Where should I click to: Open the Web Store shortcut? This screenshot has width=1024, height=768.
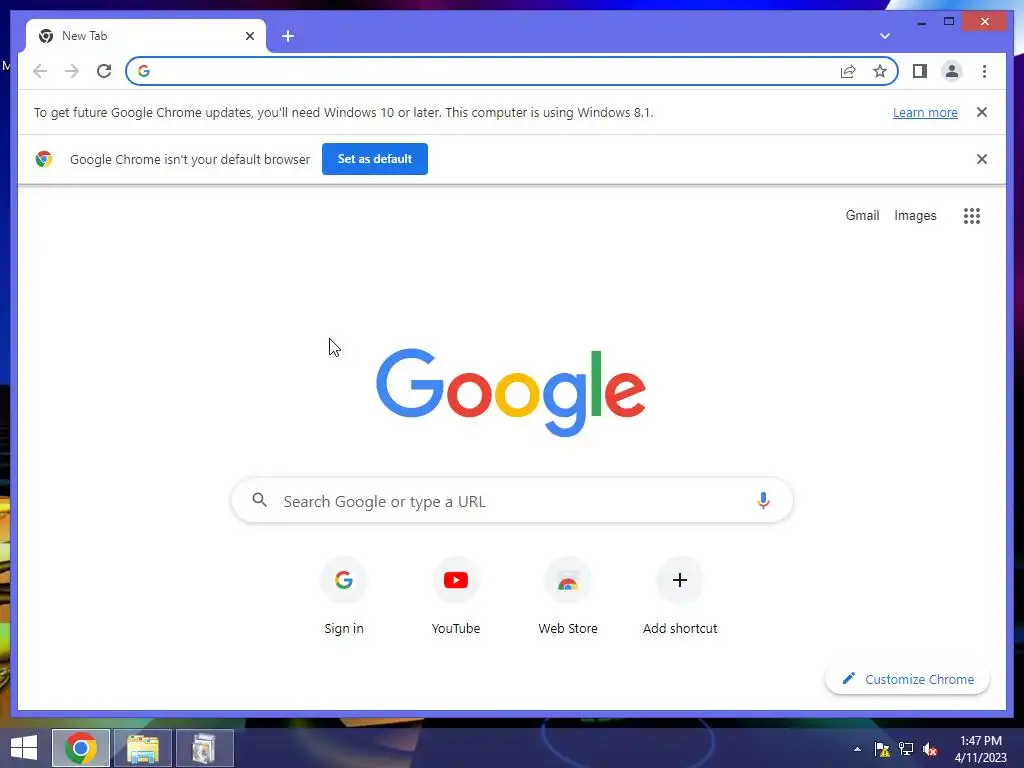point(568,596)
